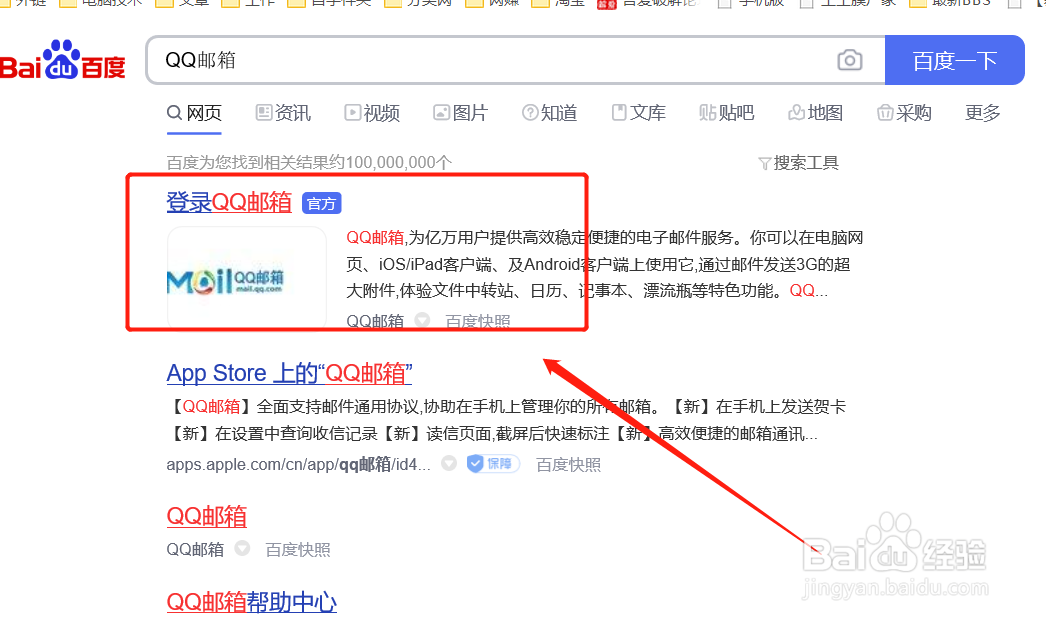This screenshot has width=1046, height=624.
Task: Click QQ邮箱 source label under third result
Action: click(x=195, y=549)
